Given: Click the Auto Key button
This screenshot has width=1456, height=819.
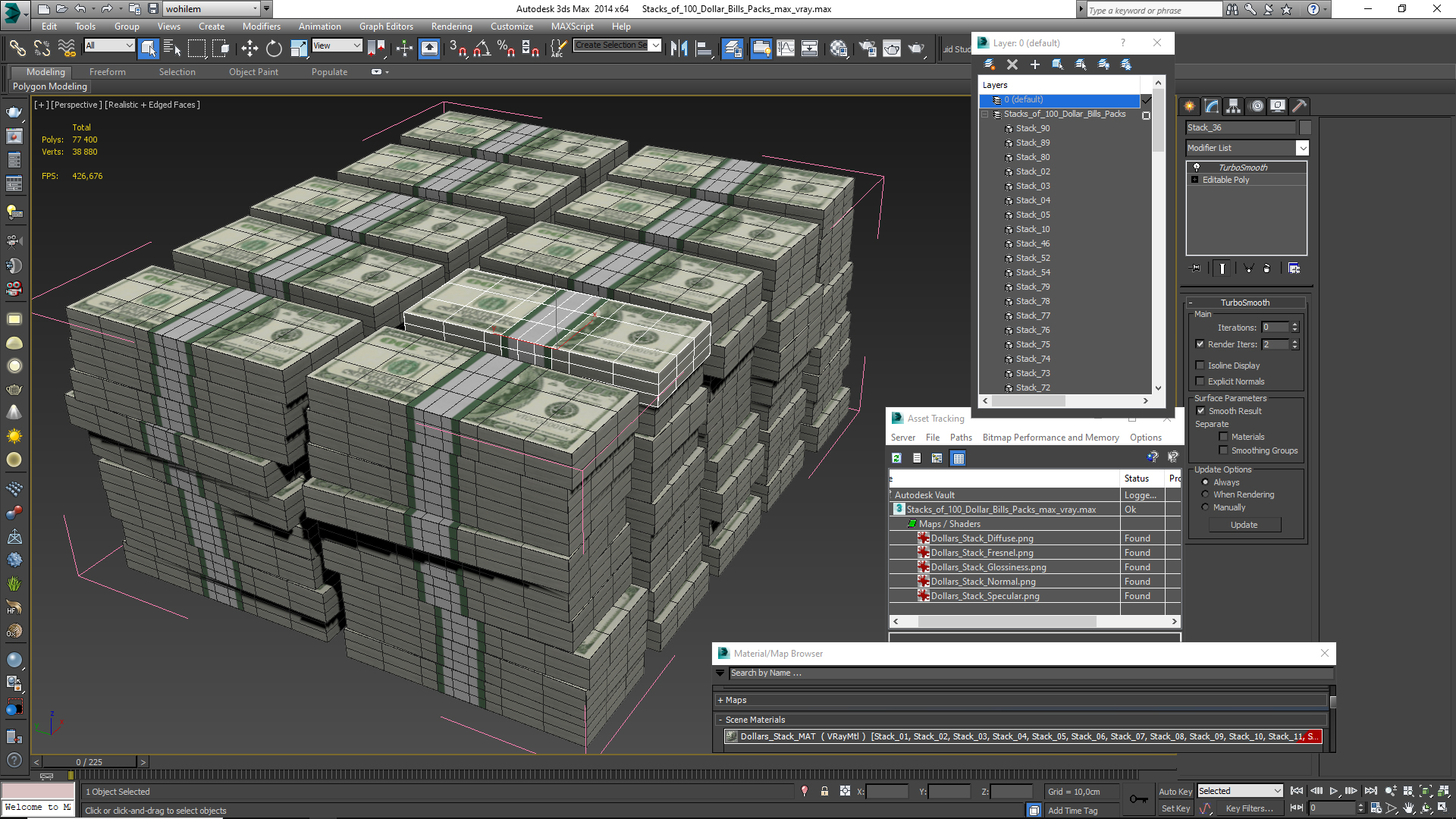Looking at the screenshot, I should [1175, 791].
